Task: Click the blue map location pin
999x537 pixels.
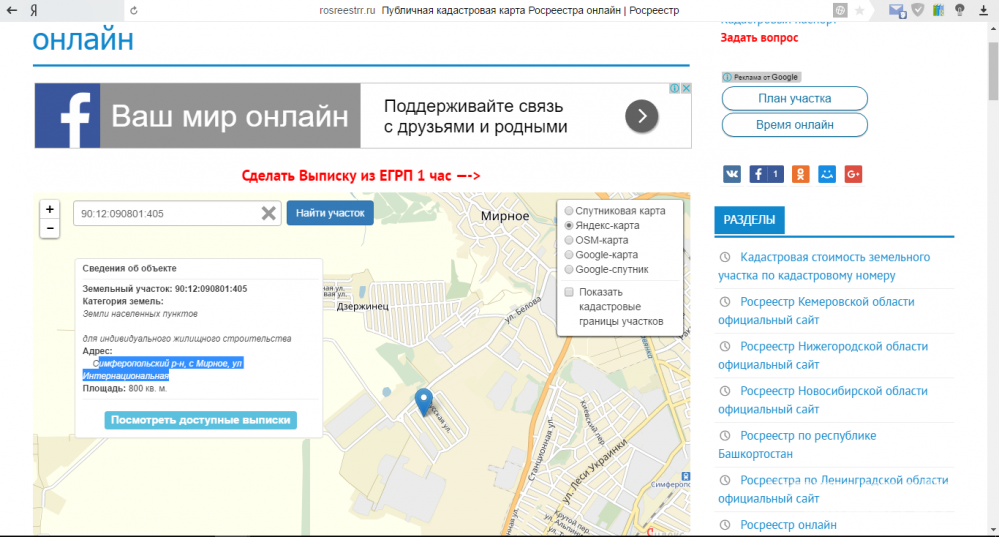Action: tap(423, 402)
